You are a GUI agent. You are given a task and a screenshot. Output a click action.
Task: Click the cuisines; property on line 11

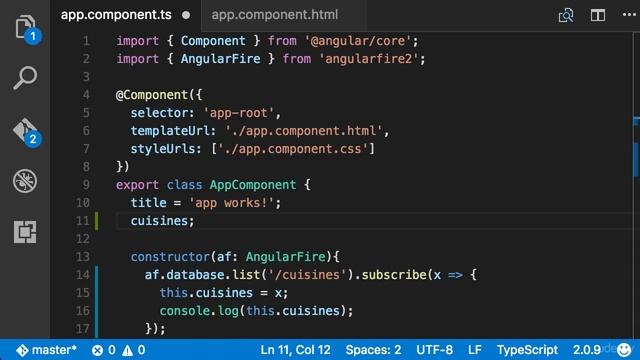point(162,221)
